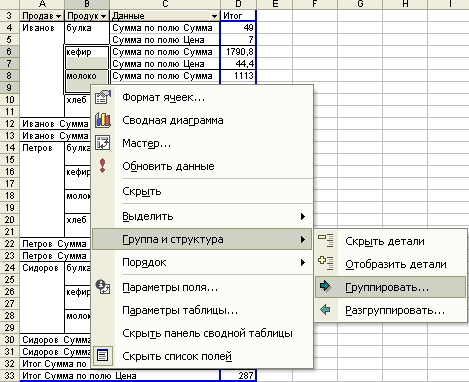469x382 pixels.
Task: Choose Формат ячеек from context menu
Action: click(202, 97)
